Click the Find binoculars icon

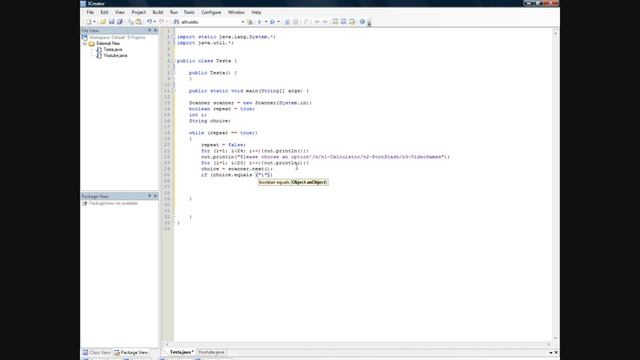pos(176,22)
